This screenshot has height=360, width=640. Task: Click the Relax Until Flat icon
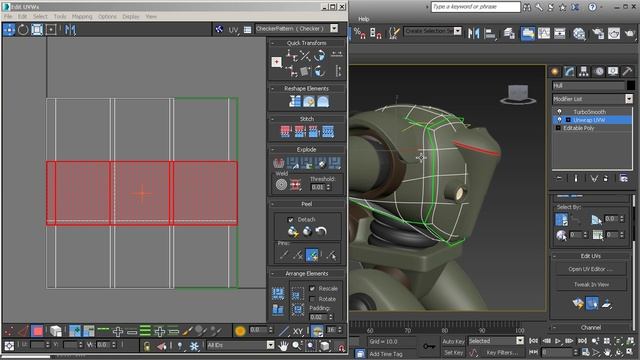309,101
